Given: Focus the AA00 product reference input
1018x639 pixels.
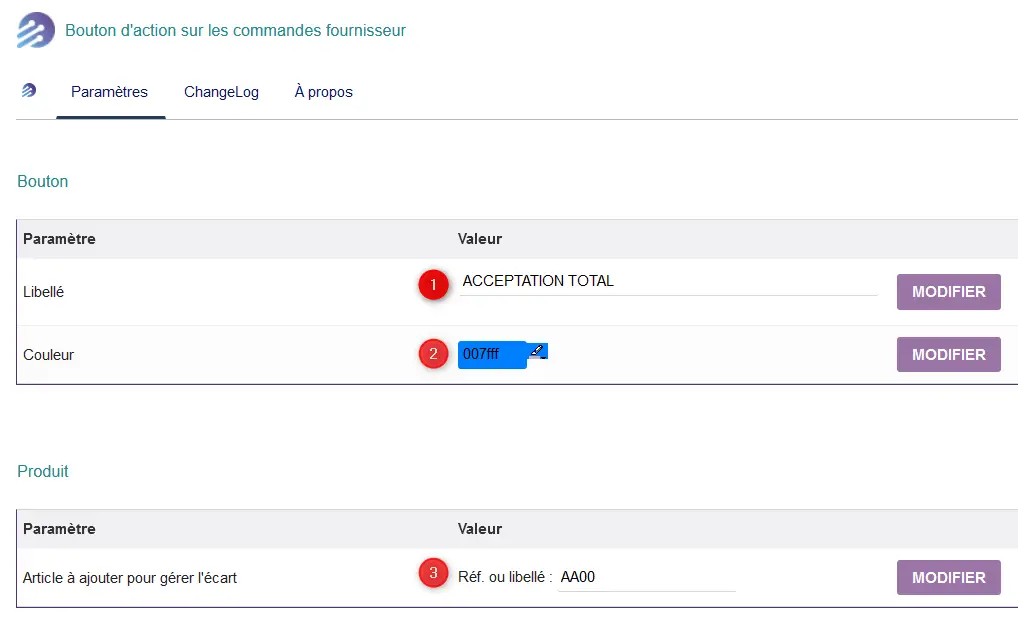Looking at the screenshot, I should (x=647, y=577).
